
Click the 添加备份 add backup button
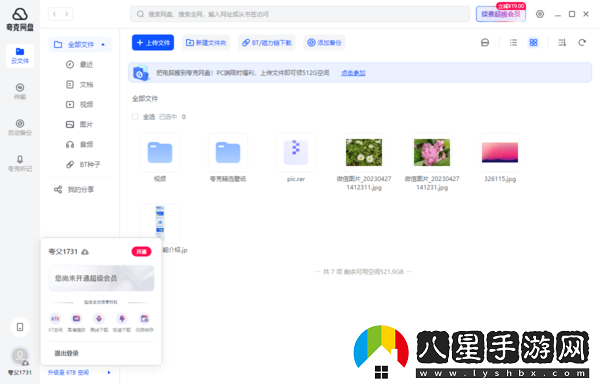coord(324,42)
